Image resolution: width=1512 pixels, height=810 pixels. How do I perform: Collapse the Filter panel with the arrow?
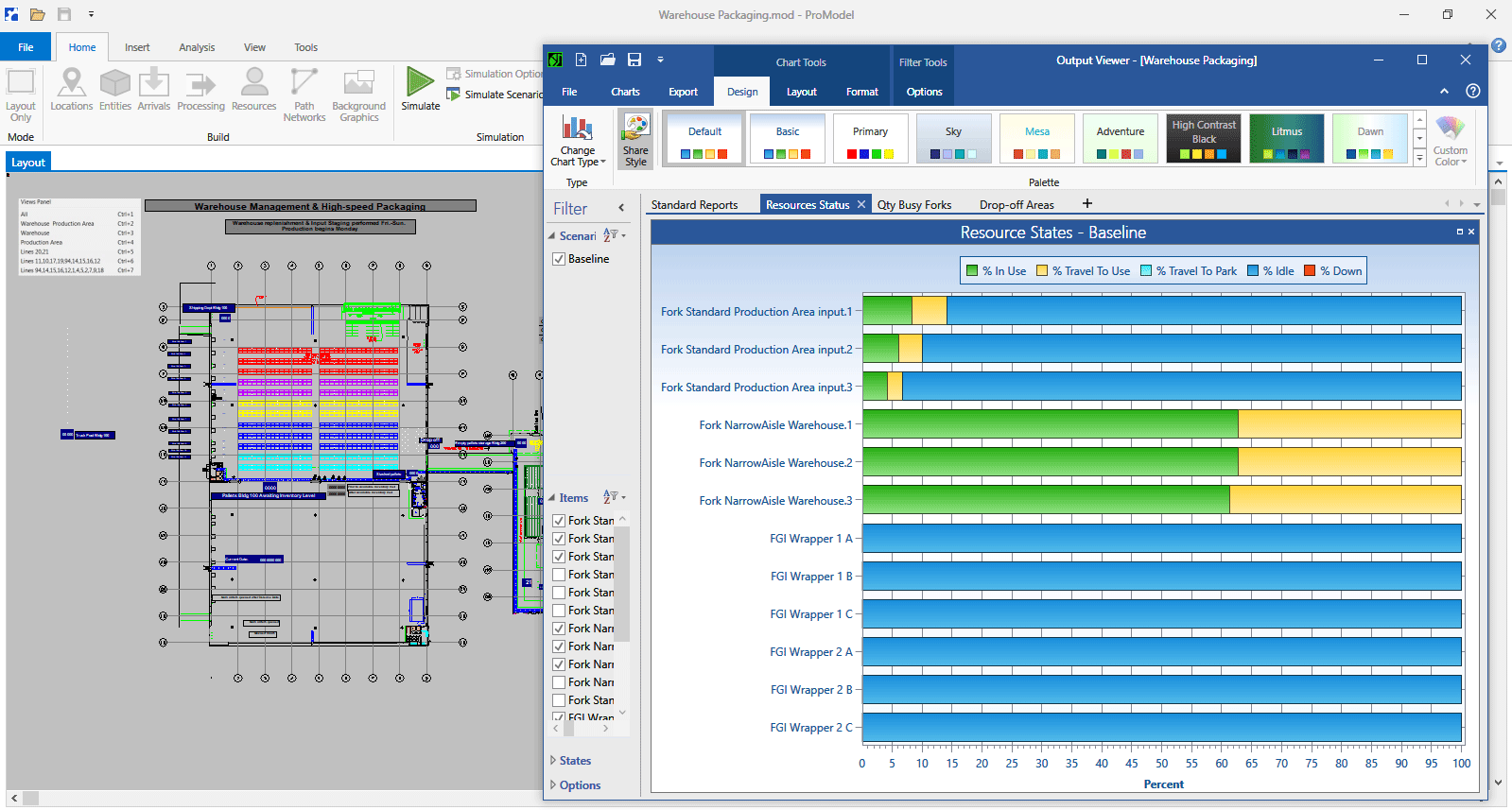point(621,208)
